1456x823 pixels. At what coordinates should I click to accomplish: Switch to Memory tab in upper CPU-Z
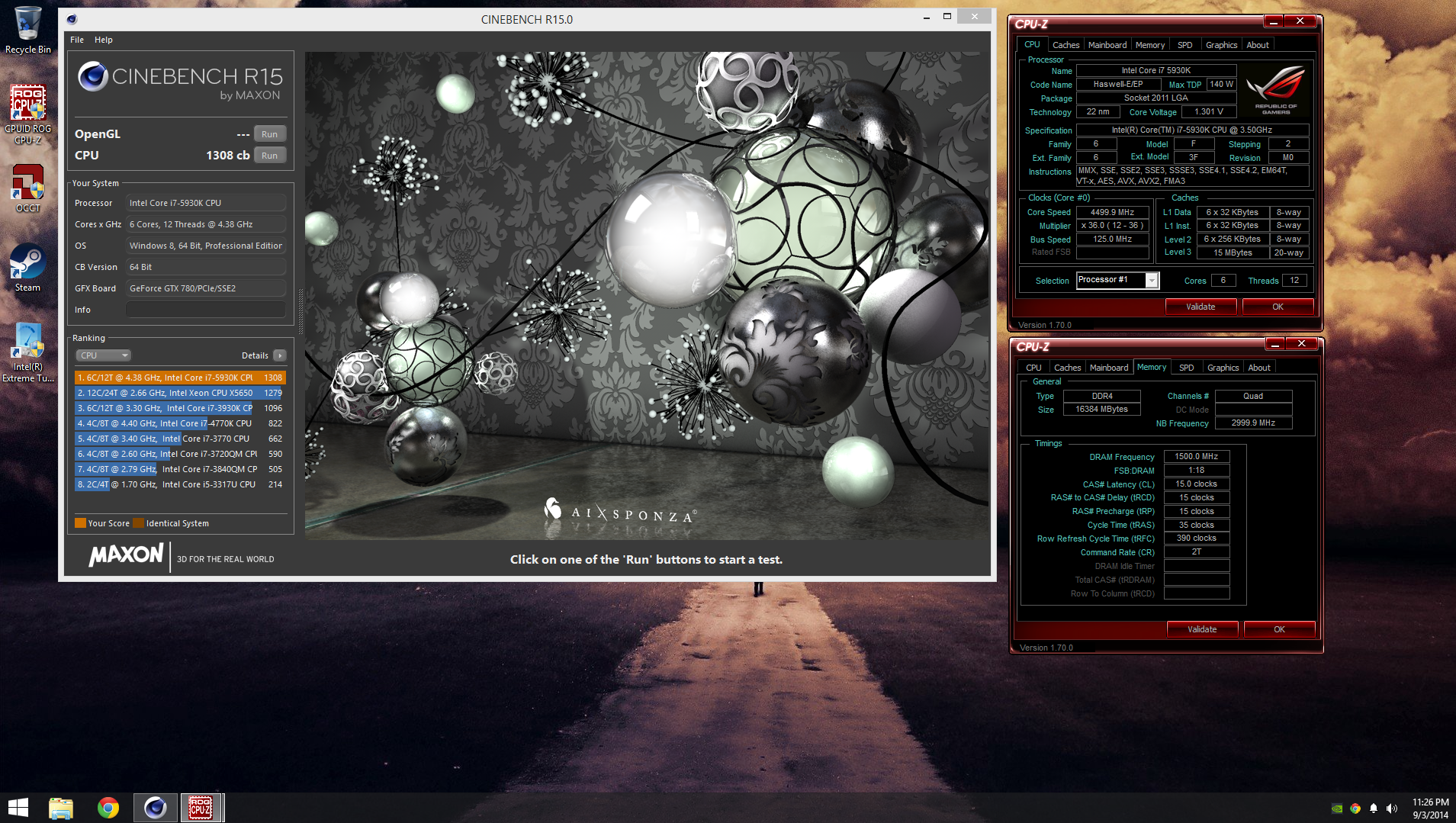click(x=1150, y=45)
